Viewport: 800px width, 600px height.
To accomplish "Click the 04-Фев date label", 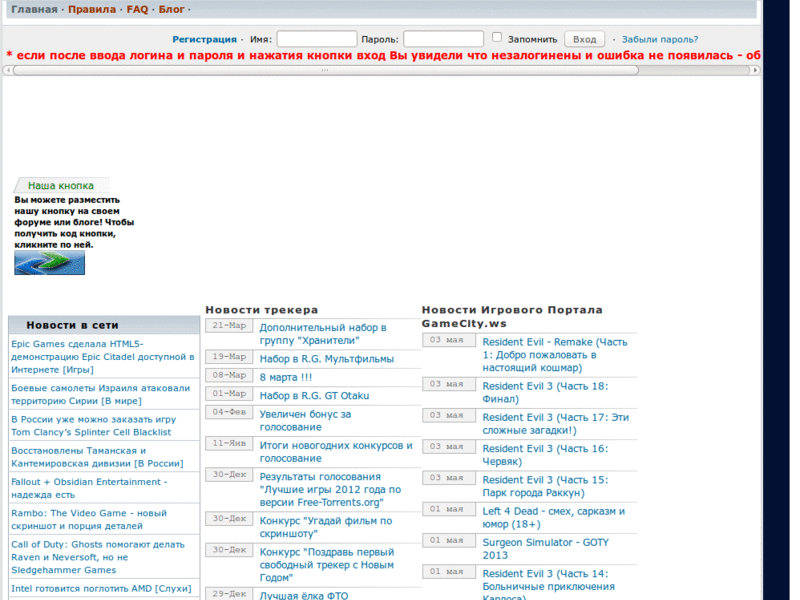I will [229, 412].
